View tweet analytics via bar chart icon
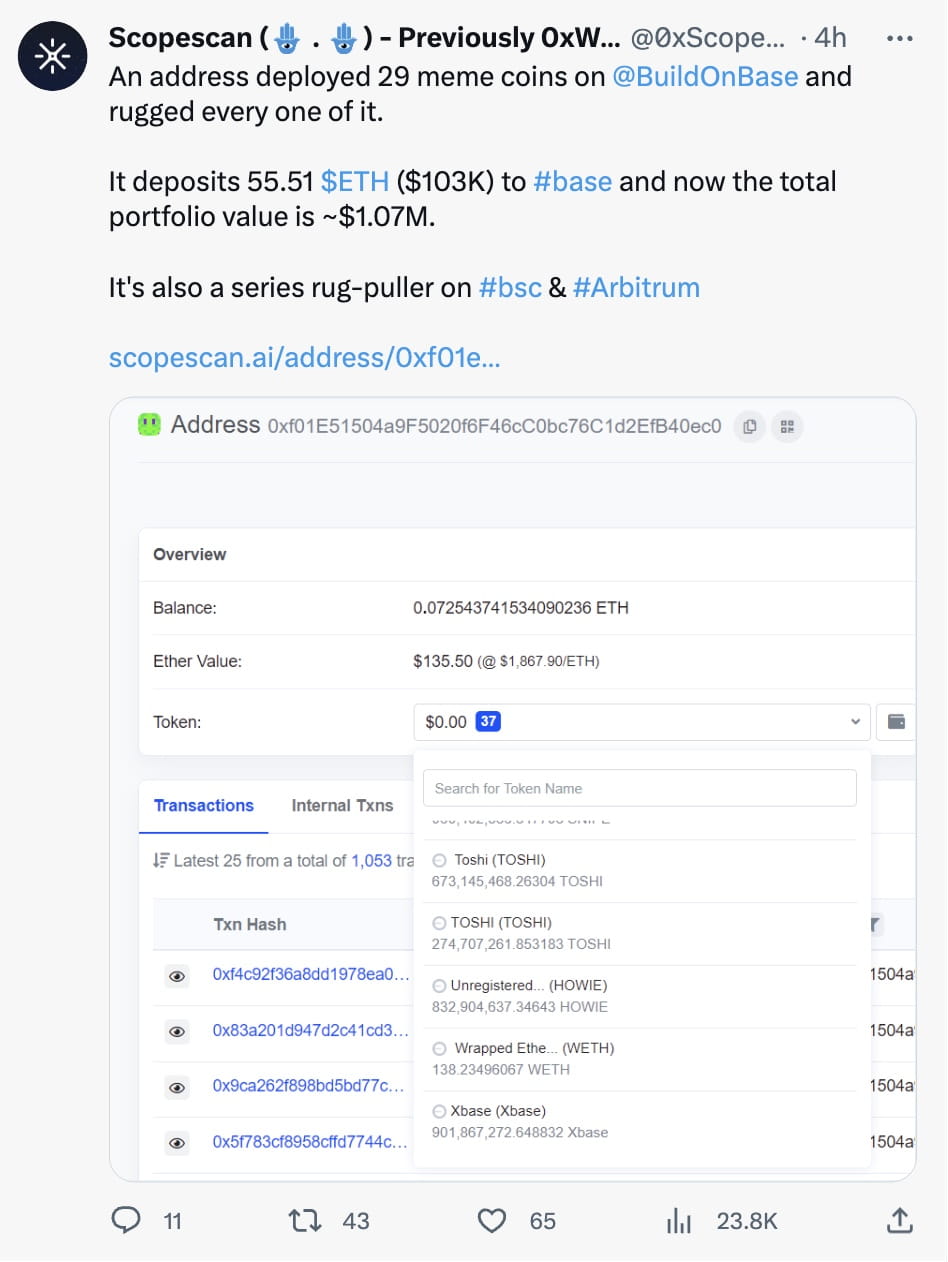The image size is (948, 1262). pos(679,1220)
